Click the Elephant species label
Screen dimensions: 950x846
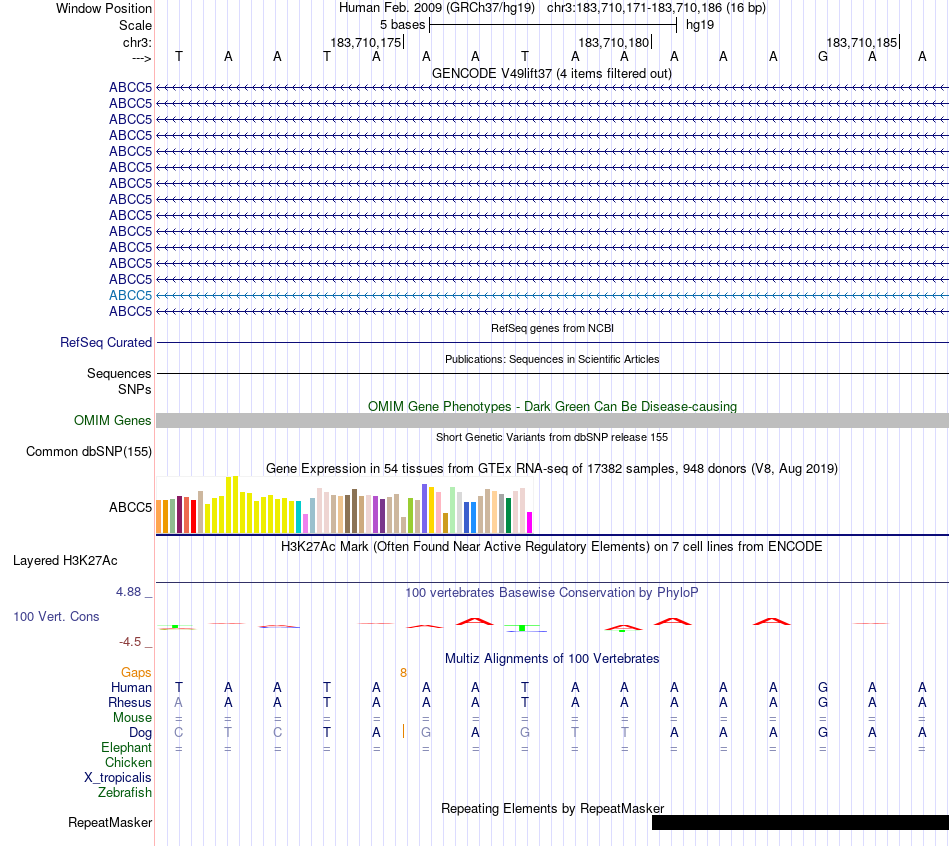tap(127, 747)
